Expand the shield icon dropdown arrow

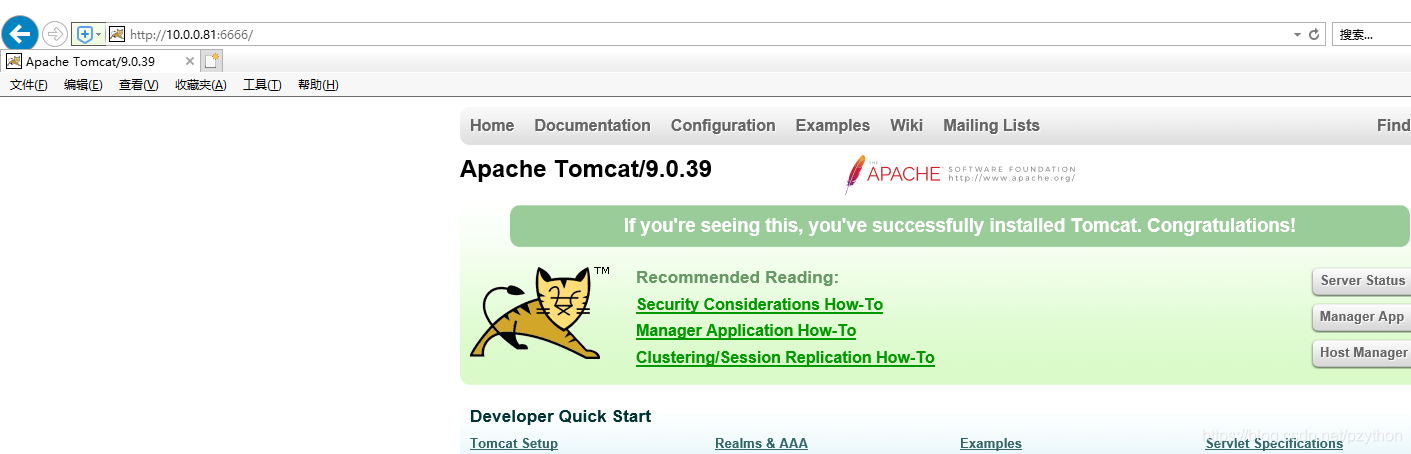99,34
